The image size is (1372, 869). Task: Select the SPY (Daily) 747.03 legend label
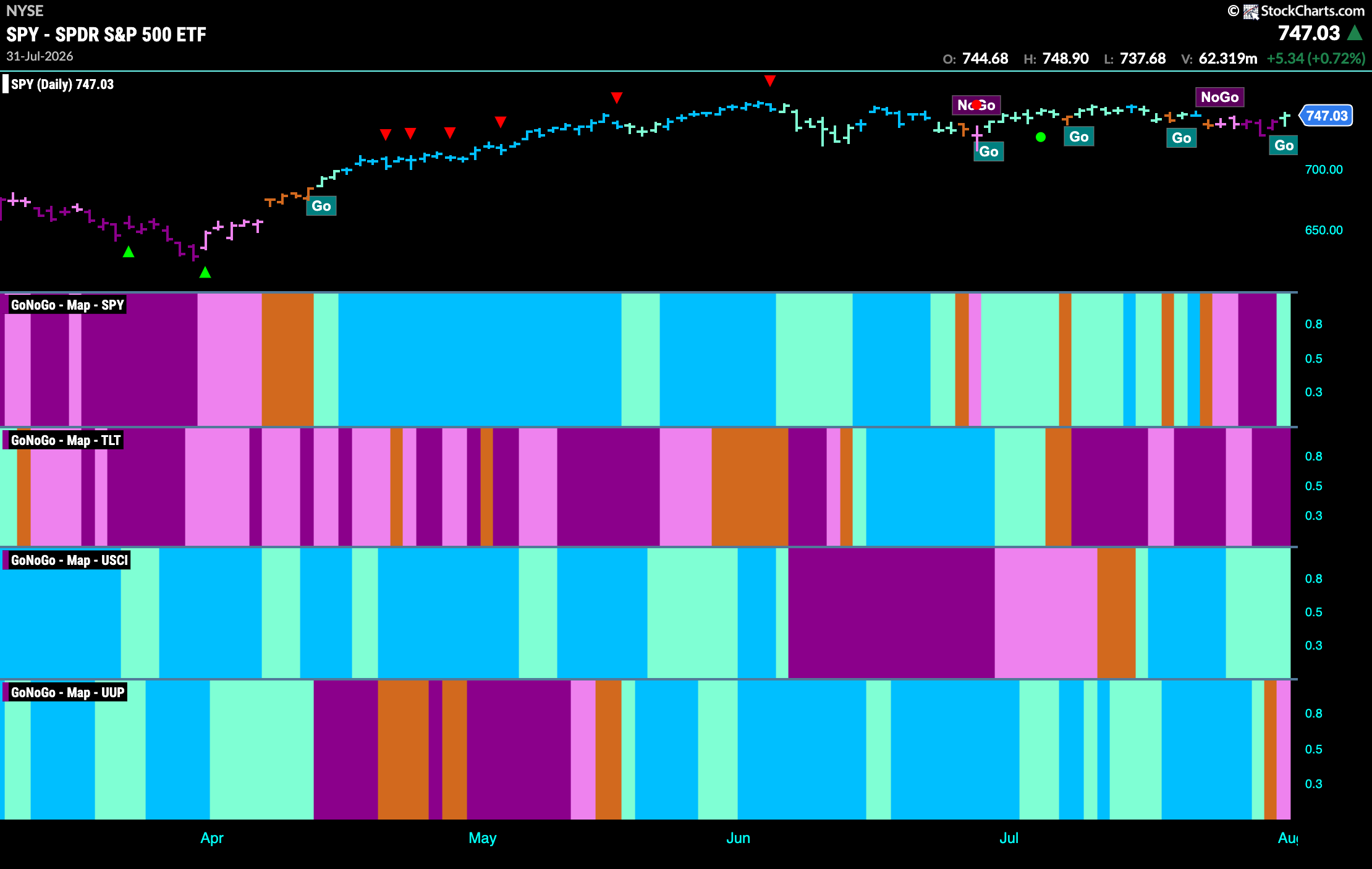[x=62, y=84]
